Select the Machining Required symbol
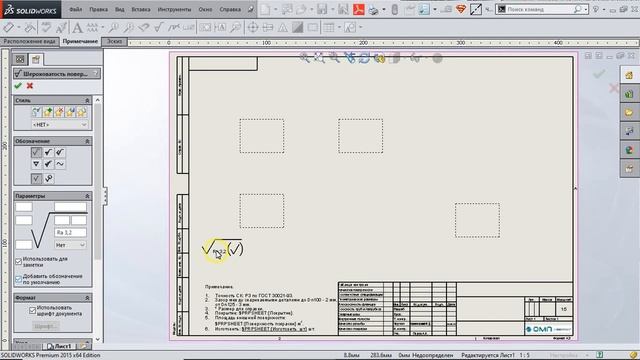640x360 pixels. click(48, 152)
